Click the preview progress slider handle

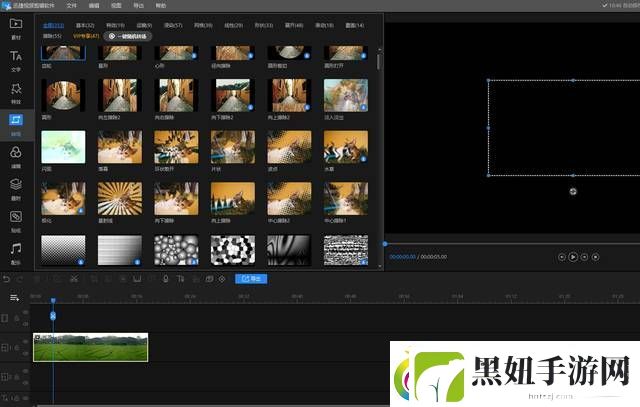click(385, 244)
